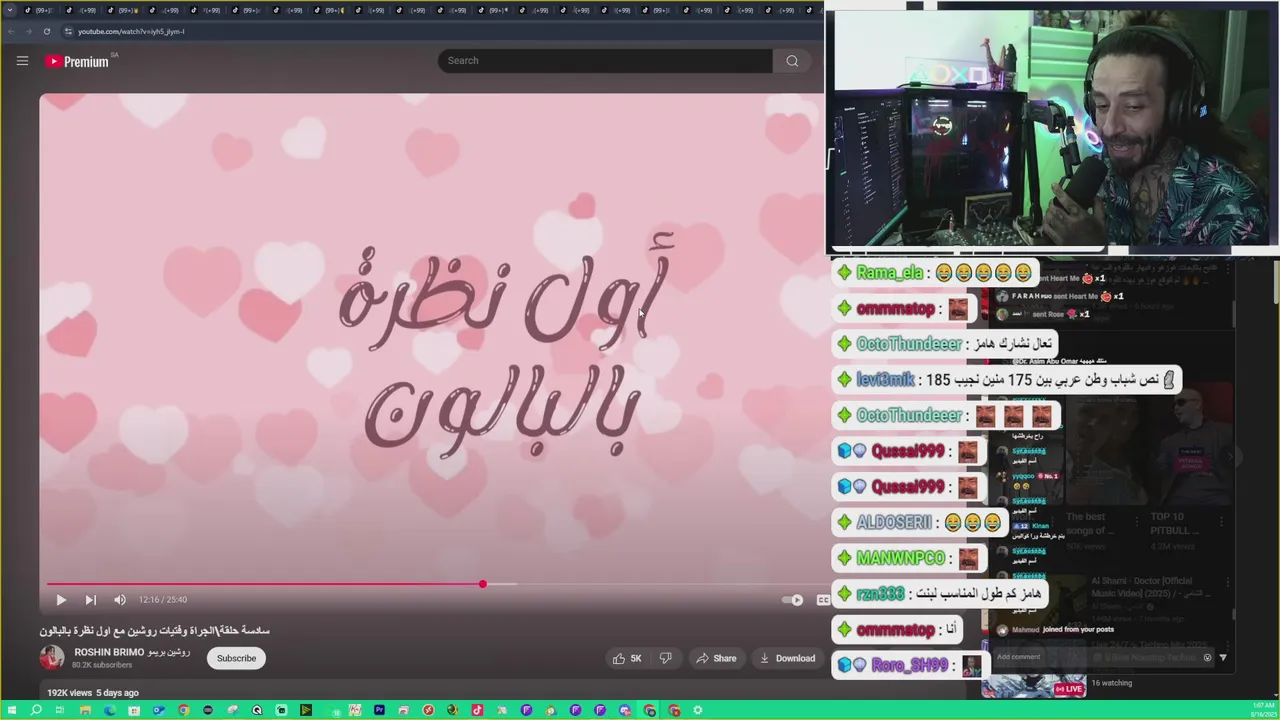Screen dimensions: 1280x720
Task: Toggle the autoplay switch
Action: pos(792,600)
